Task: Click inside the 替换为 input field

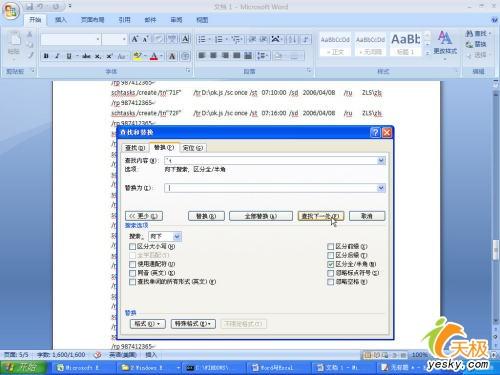Action: 271,188
